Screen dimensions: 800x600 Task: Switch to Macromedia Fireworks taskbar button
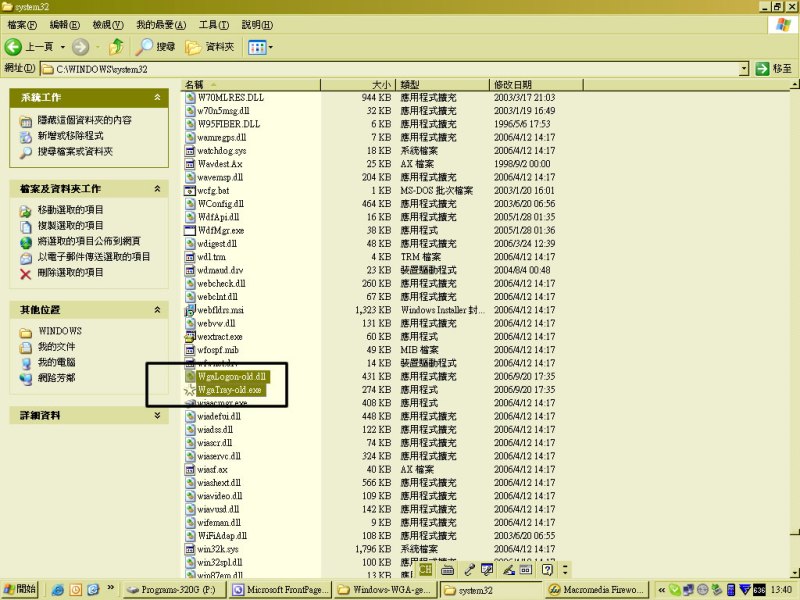click(597, 590)
